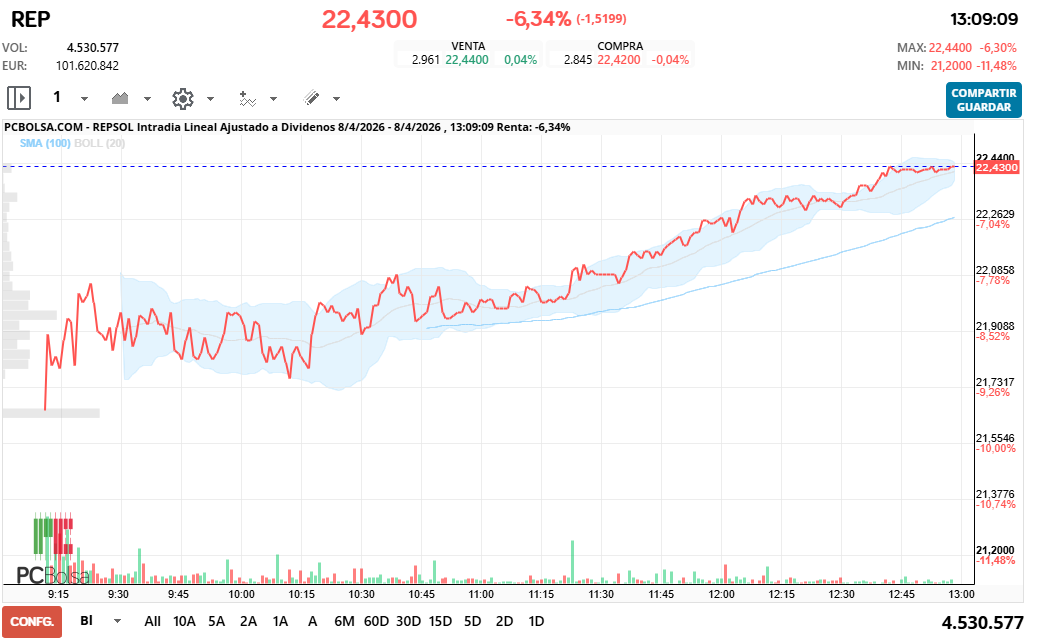Viewport: 1037px width, 643px height.
Task: Select the drawing pencil tool icon
Action: click(313, 98)
